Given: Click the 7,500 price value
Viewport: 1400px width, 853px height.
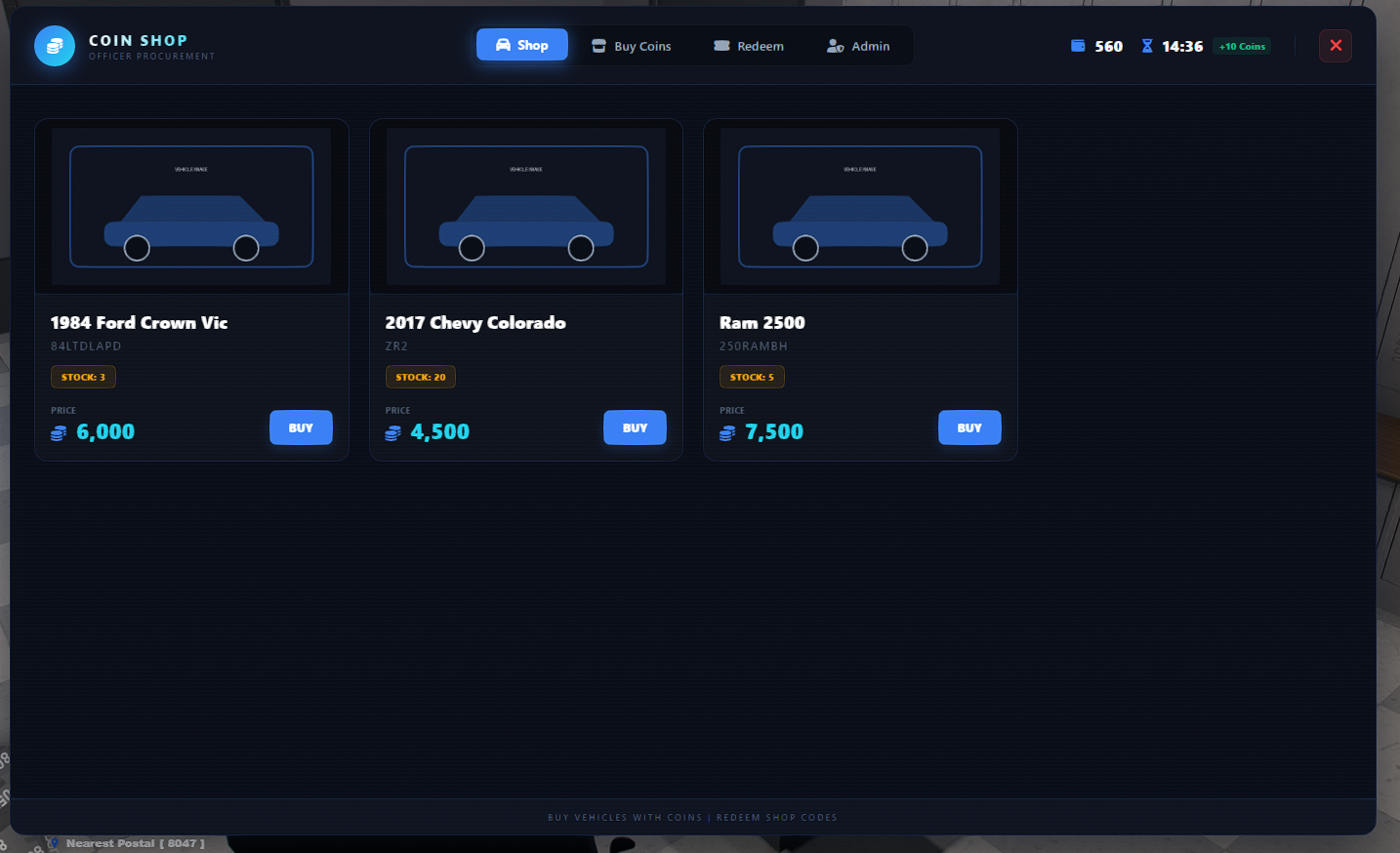Looking at the screenshot, I should point(774,431).
